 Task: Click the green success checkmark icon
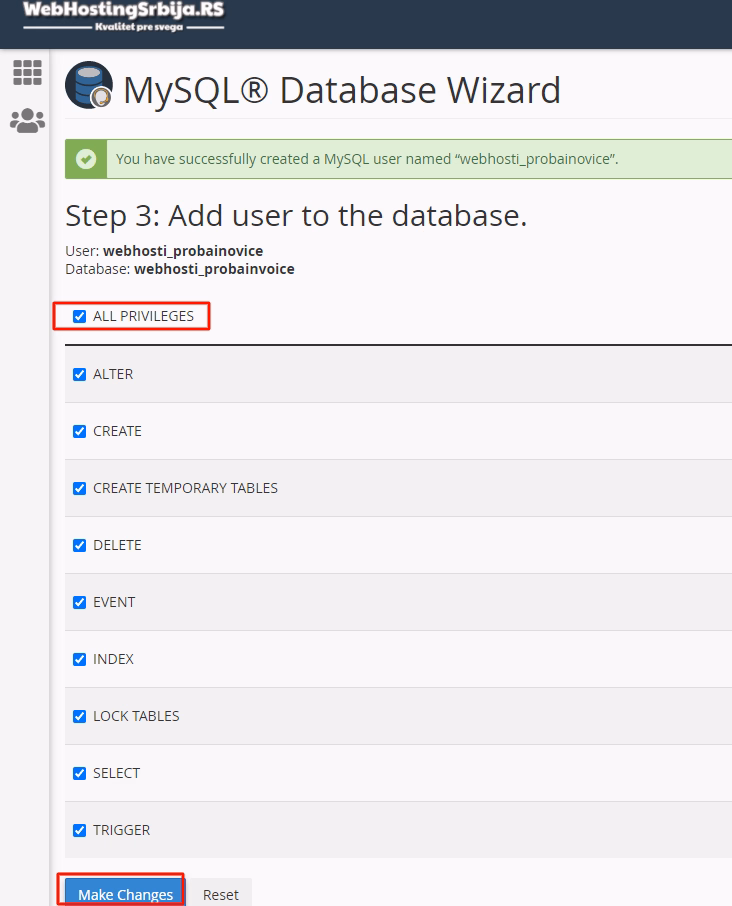[x=86, y=159]
